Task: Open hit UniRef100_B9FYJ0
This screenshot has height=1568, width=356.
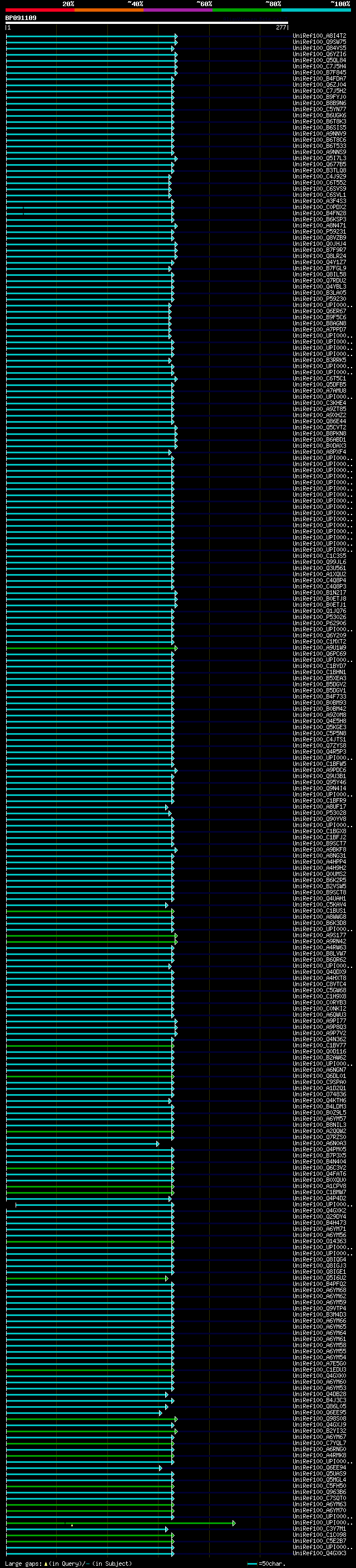Action: pos(319,97)
